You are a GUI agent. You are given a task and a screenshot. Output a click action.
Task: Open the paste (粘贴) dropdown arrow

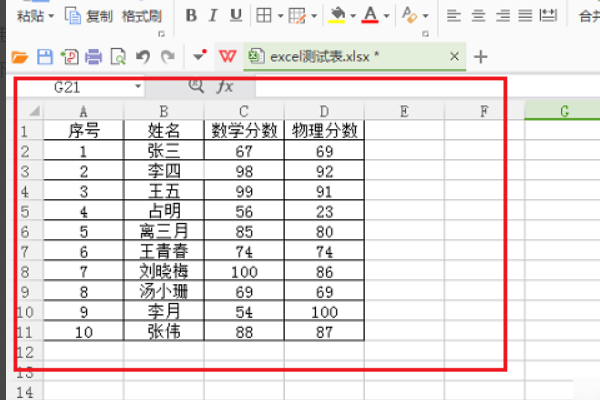[51, 16]
